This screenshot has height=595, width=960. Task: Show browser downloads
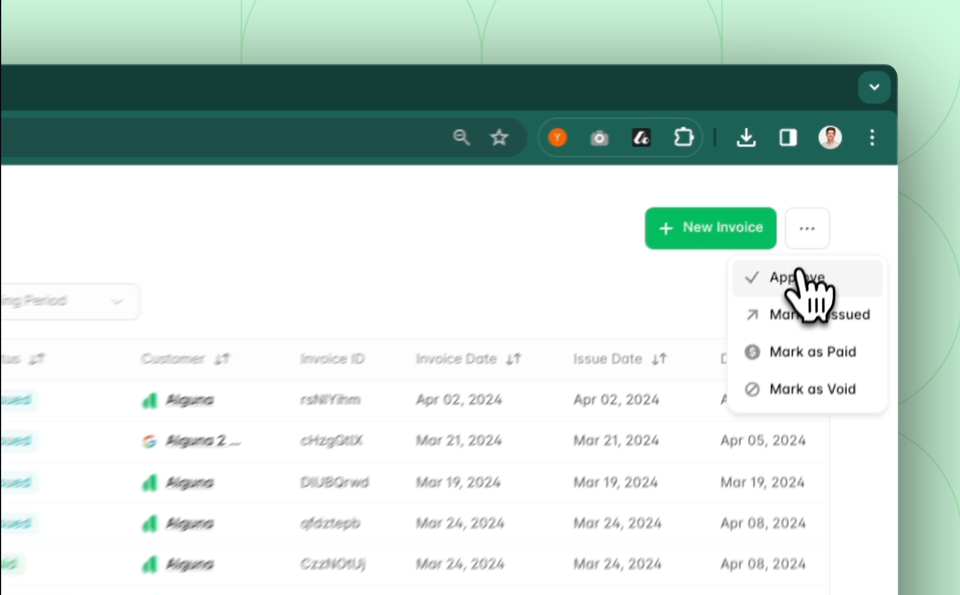pos(746,137)
